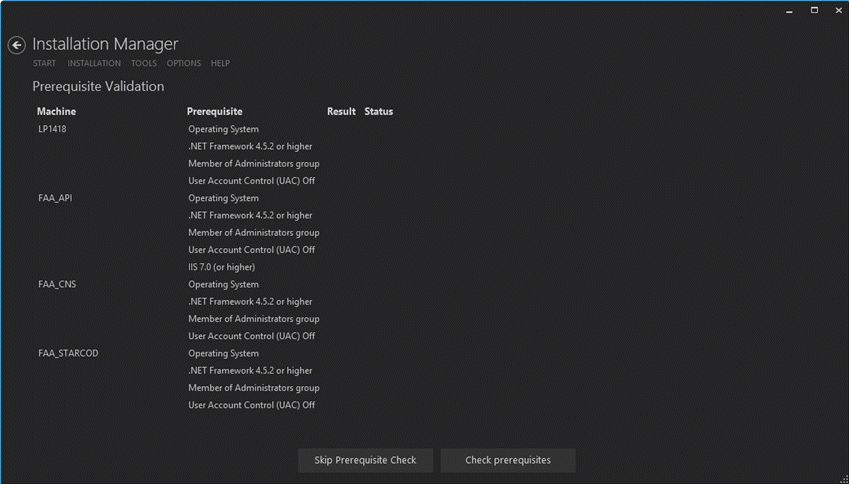Open the START menu
The height and width of the screenshot is (484, 849).
click(x=44, y=63)
